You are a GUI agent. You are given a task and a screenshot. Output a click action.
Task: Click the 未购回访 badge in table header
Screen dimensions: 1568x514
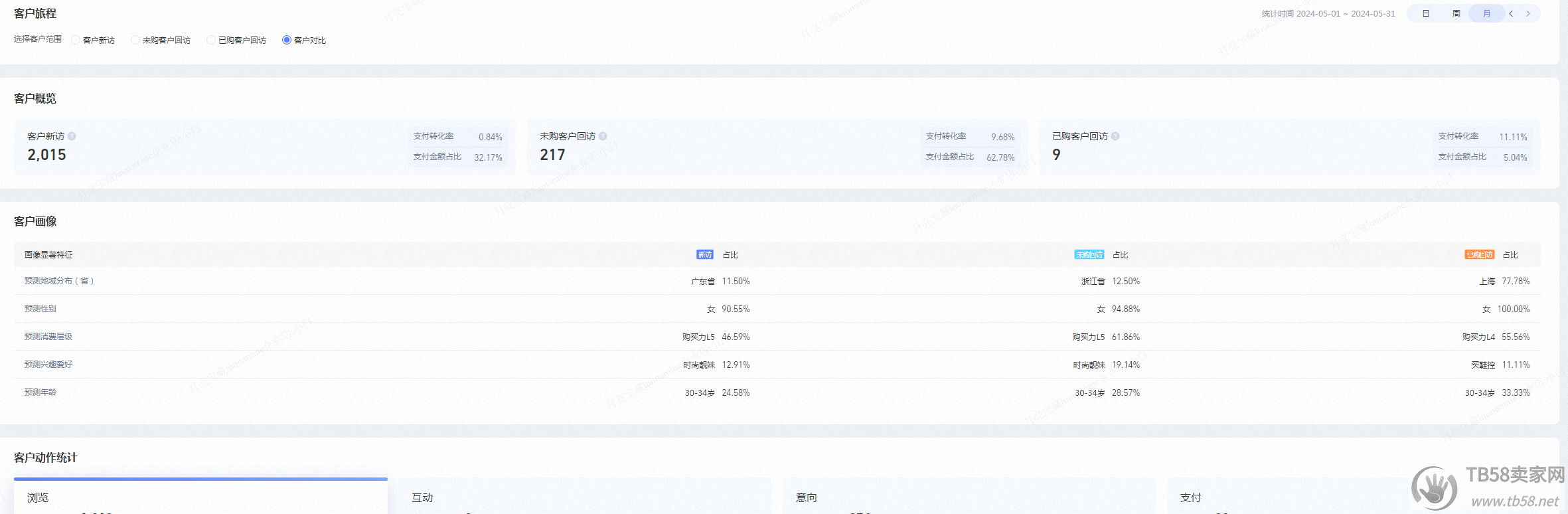point(1089,255)
